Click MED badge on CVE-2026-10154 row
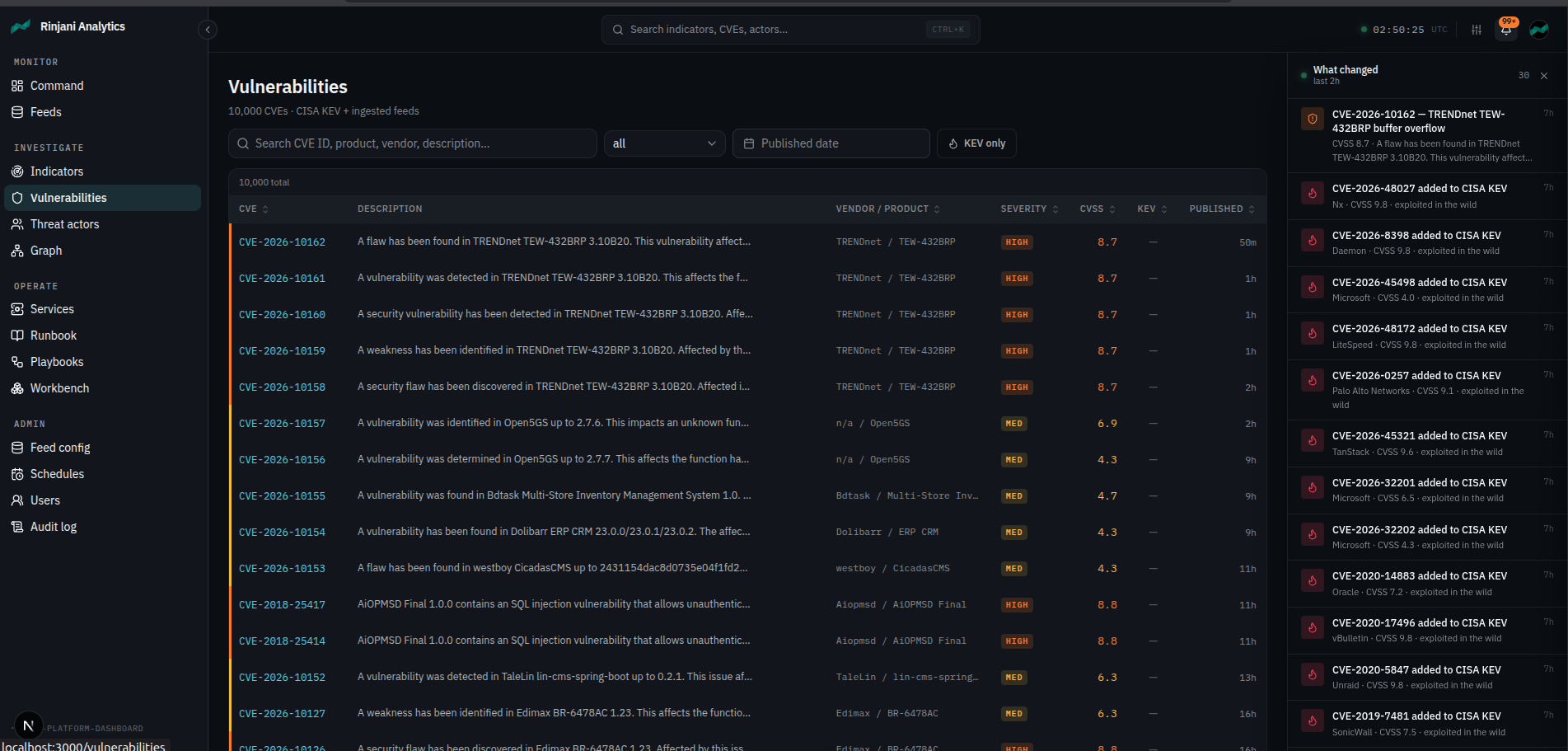 1014,533
